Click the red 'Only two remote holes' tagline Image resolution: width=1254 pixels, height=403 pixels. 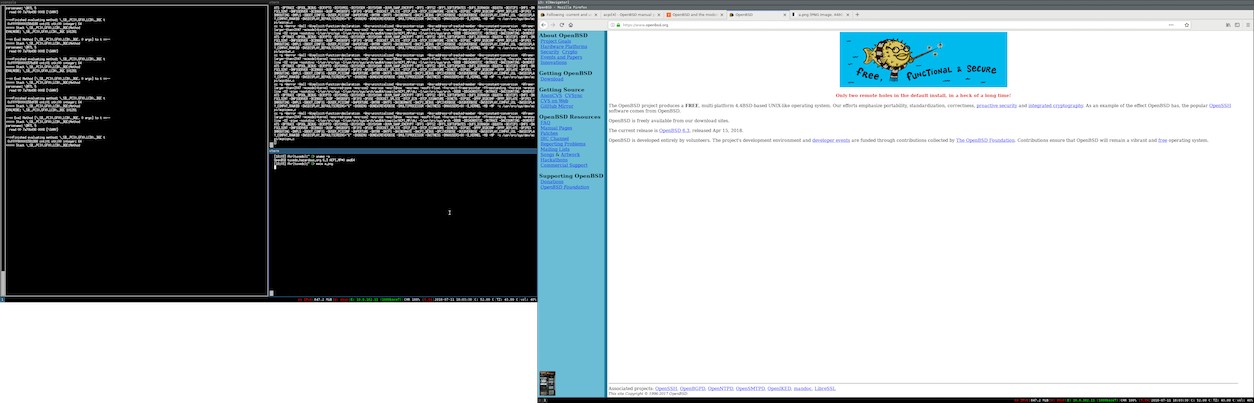(x=923, y=95)
